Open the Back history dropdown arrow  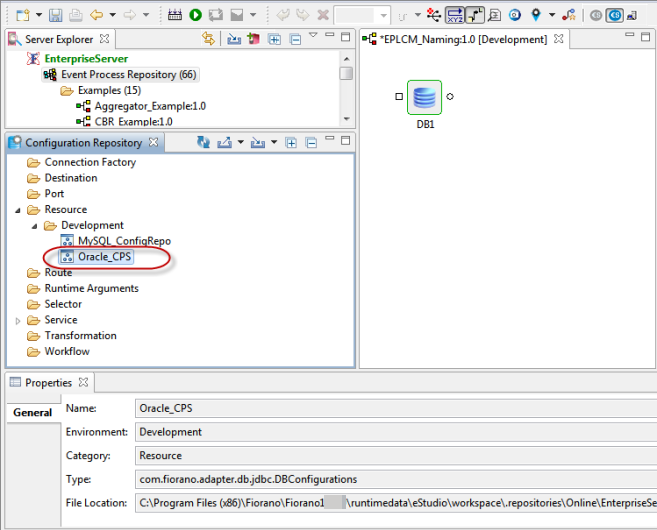click(112, 16)
